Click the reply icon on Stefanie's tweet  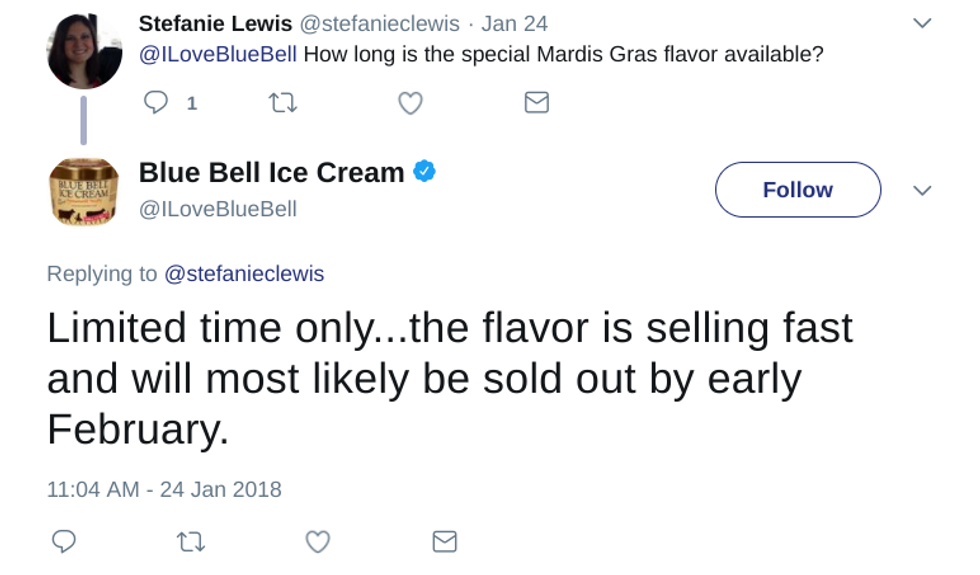tap(156, 102)
